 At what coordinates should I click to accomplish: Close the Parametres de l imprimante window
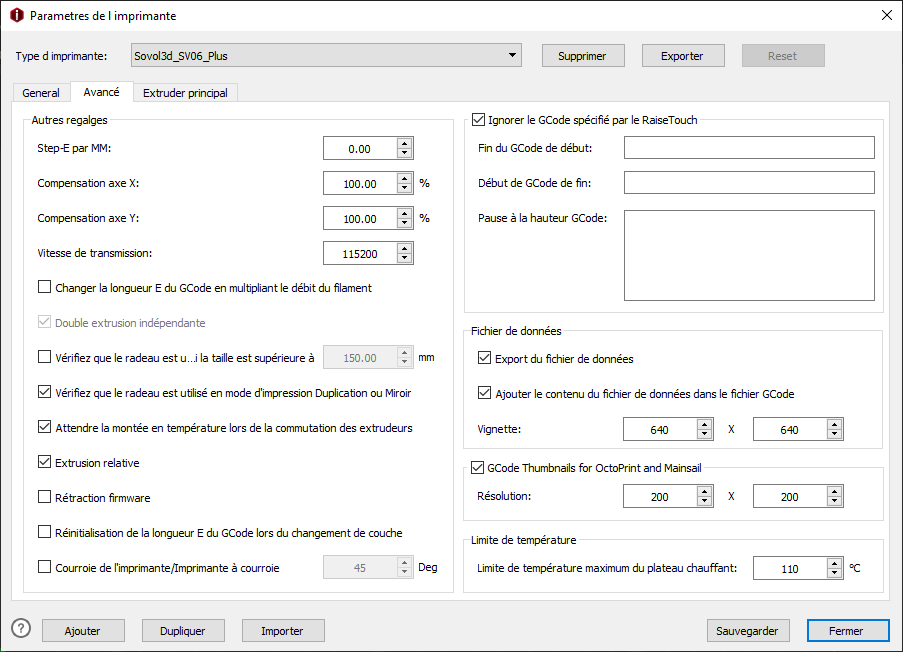tap(887, 16)
